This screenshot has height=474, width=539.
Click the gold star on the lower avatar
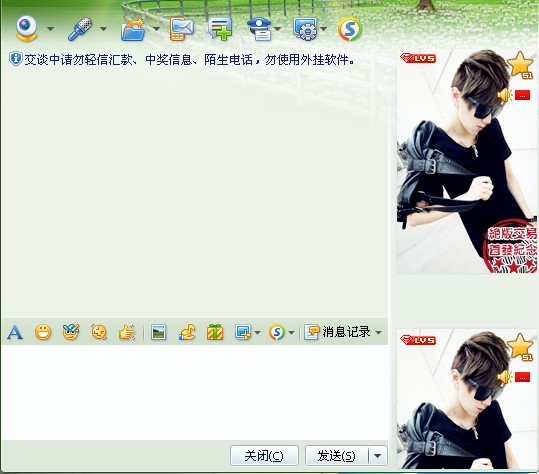tap(520, 347)
